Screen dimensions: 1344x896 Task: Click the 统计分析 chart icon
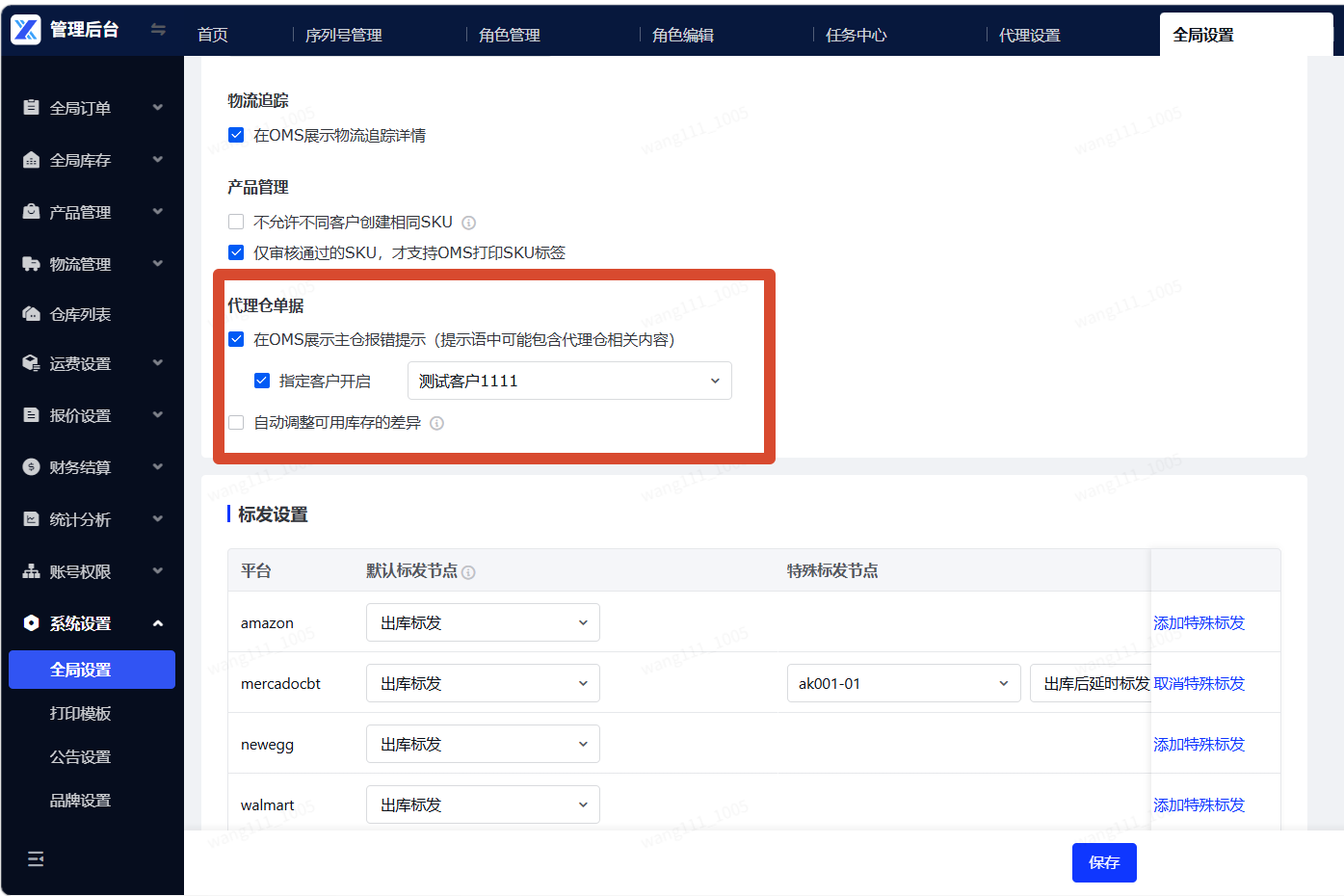click(31, 519)
